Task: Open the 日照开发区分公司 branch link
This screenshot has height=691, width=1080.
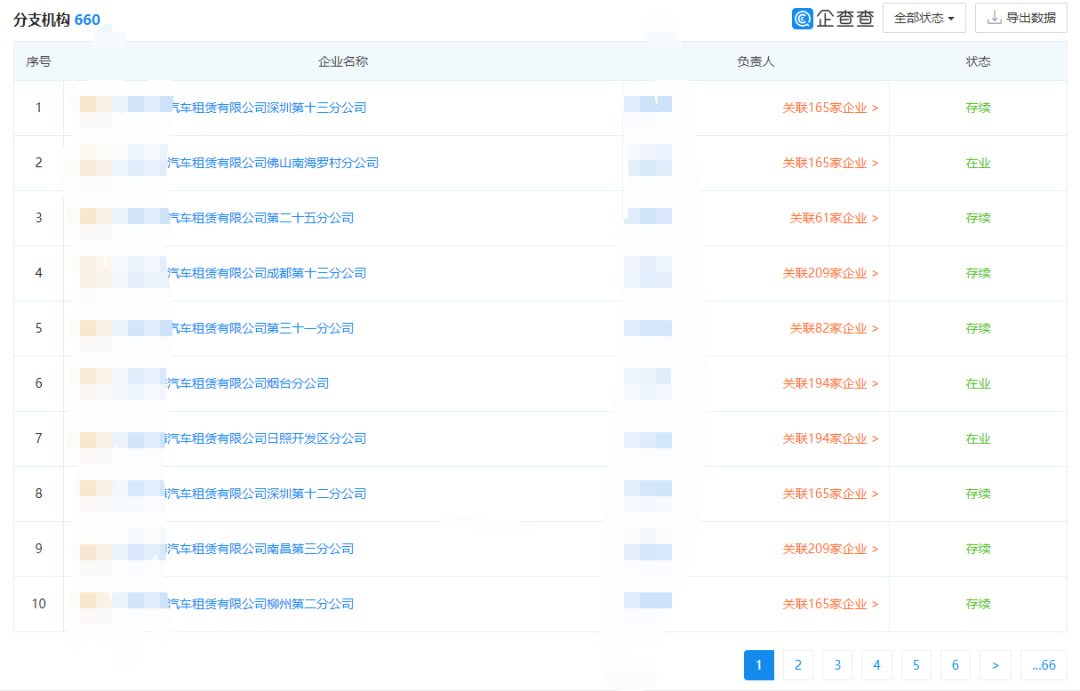Action: point(266,438)
